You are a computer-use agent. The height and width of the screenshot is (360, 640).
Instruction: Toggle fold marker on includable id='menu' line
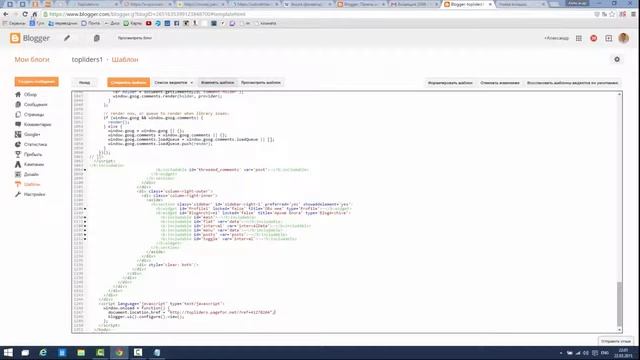pos(85,230)
